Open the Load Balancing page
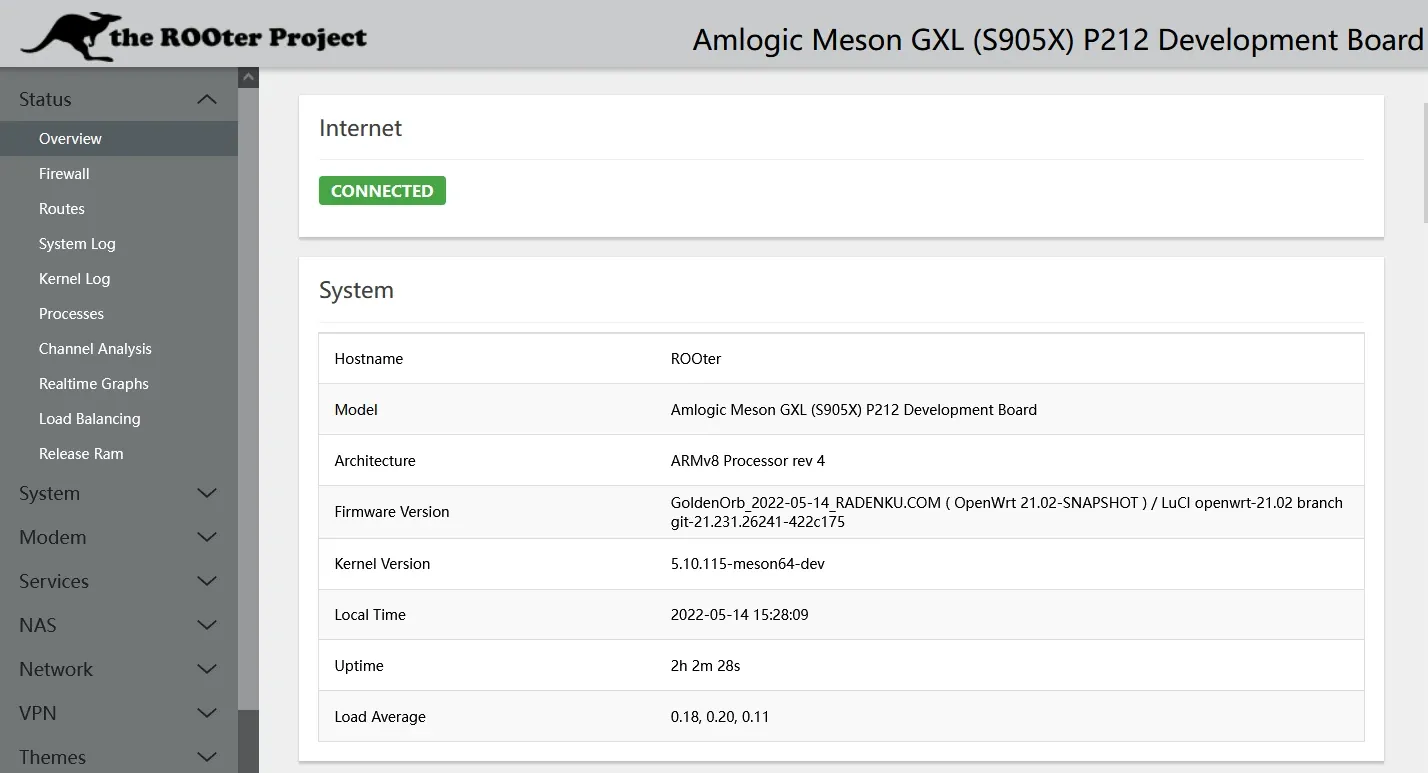1428x773 pixels. [x=89, y=418]
